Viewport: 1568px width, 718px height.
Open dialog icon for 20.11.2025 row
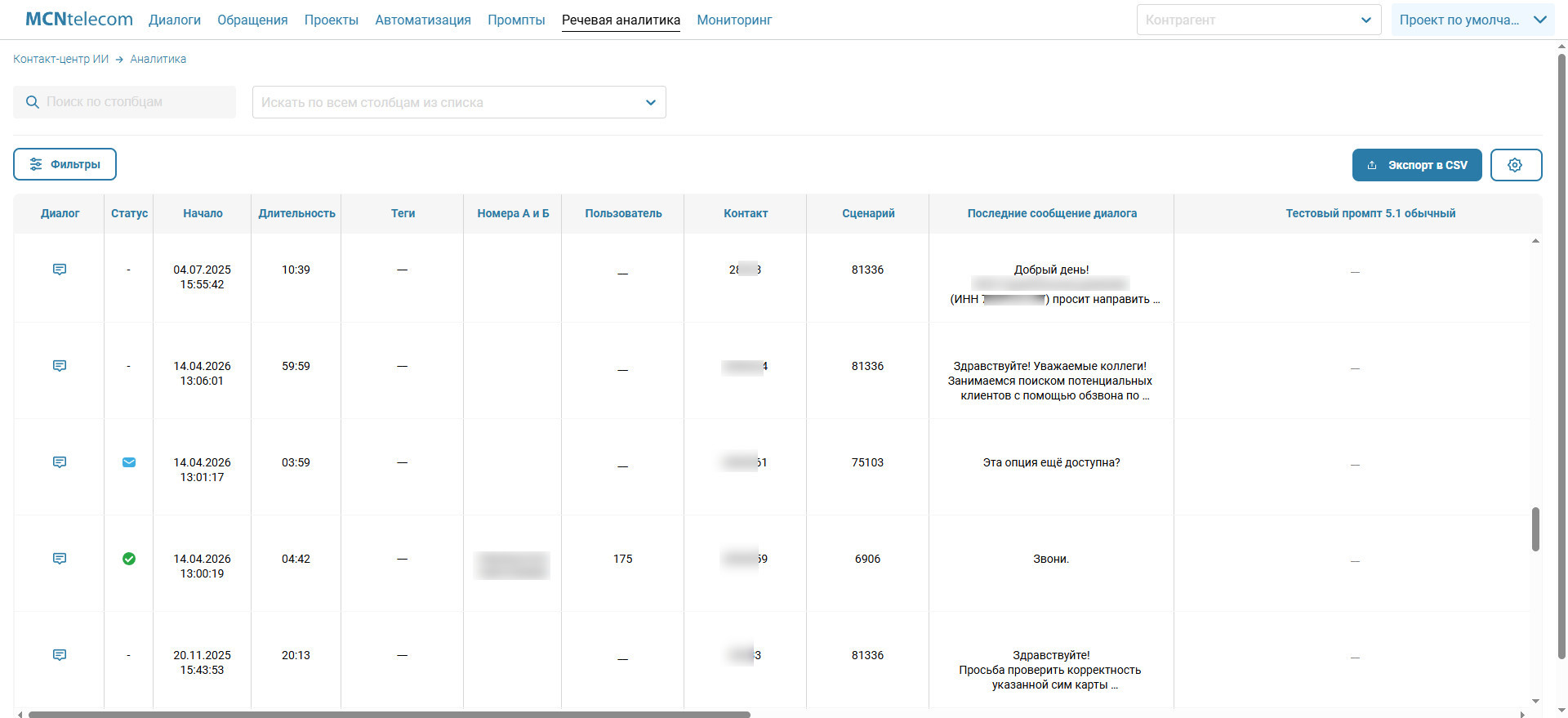(x=60, y=655)
